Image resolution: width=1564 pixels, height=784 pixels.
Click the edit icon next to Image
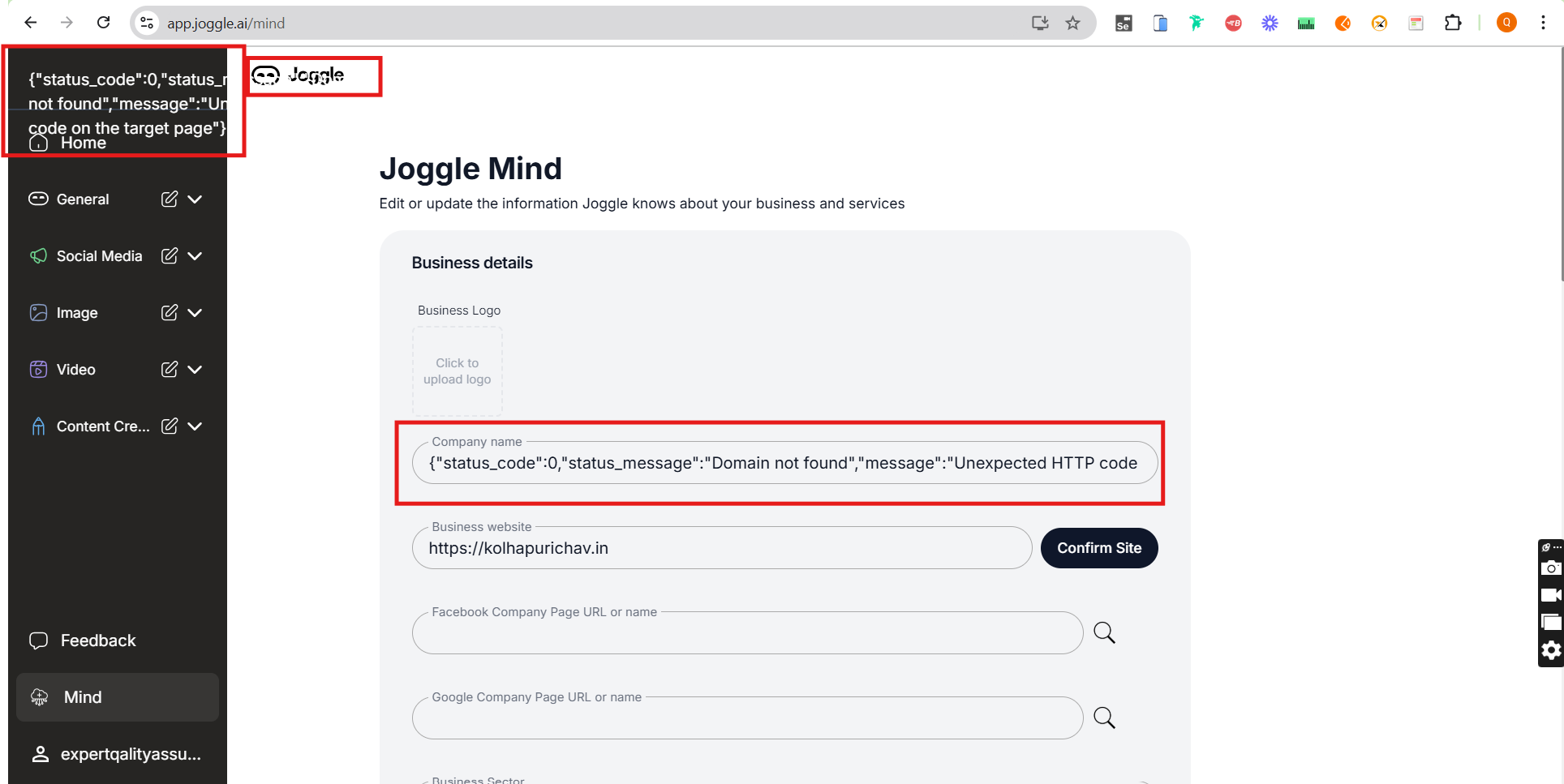169,313
